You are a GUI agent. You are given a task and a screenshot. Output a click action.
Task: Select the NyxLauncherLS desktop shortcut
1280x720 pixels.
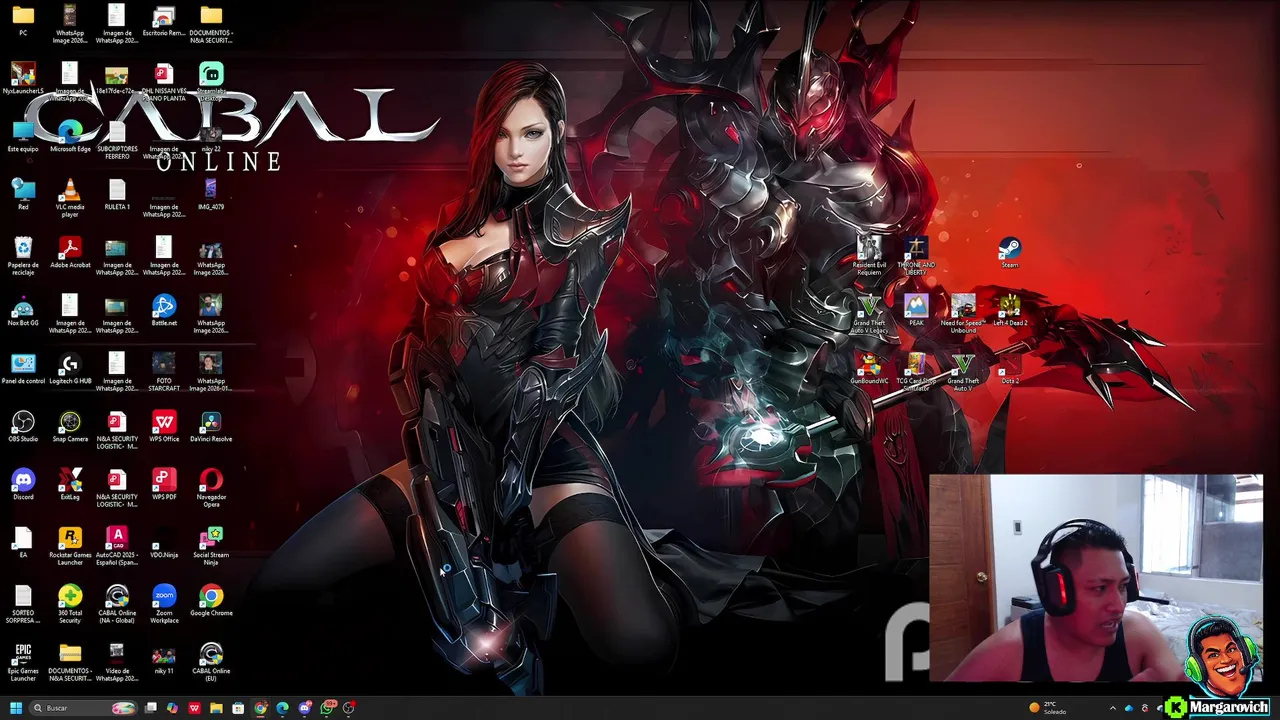click(23, 78)
